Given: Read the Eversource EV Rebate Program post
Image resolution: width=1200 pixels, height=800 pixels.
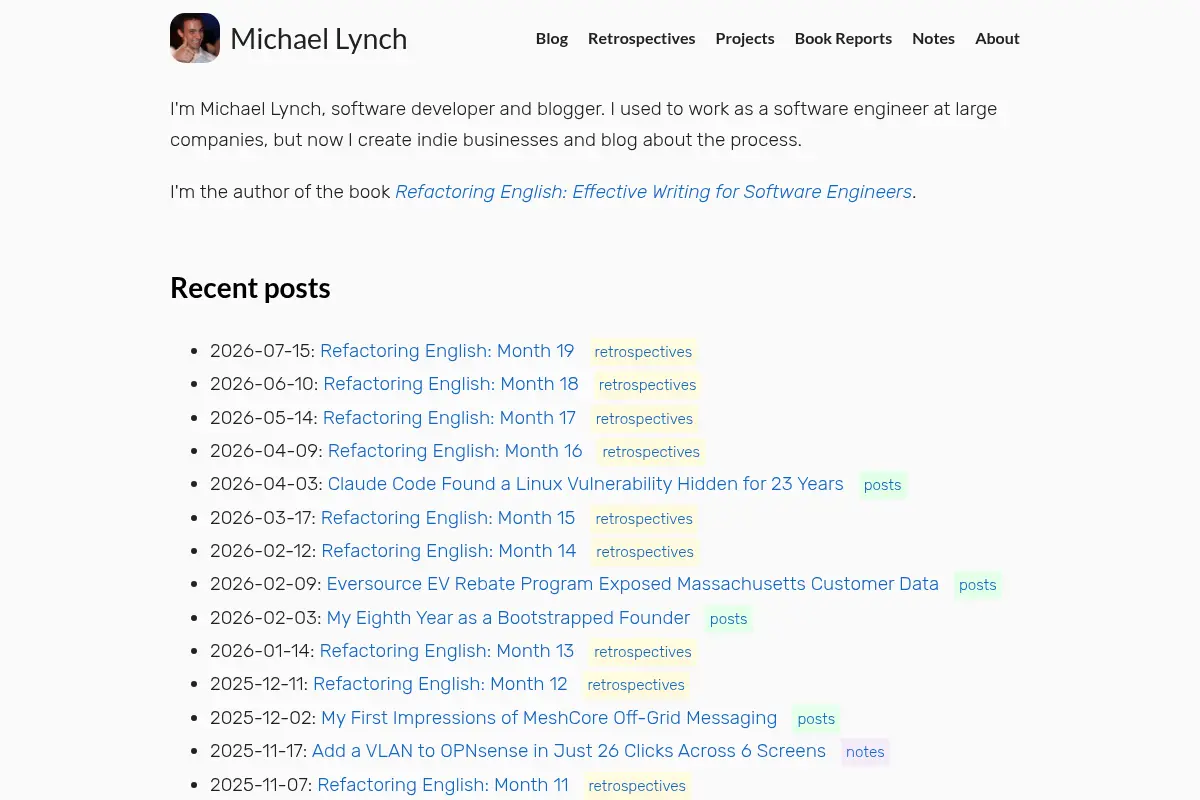Looking at the screenshot, I should 633,584.
